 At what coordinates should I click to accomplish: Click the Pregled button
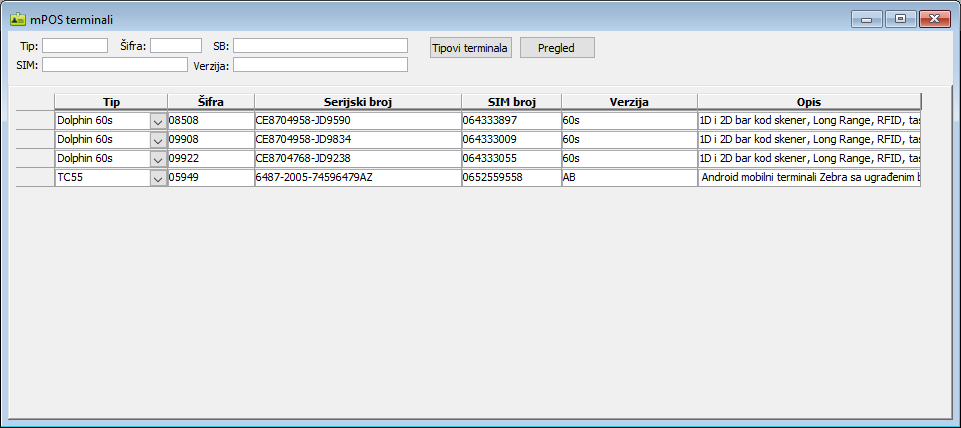pos(557,48)
